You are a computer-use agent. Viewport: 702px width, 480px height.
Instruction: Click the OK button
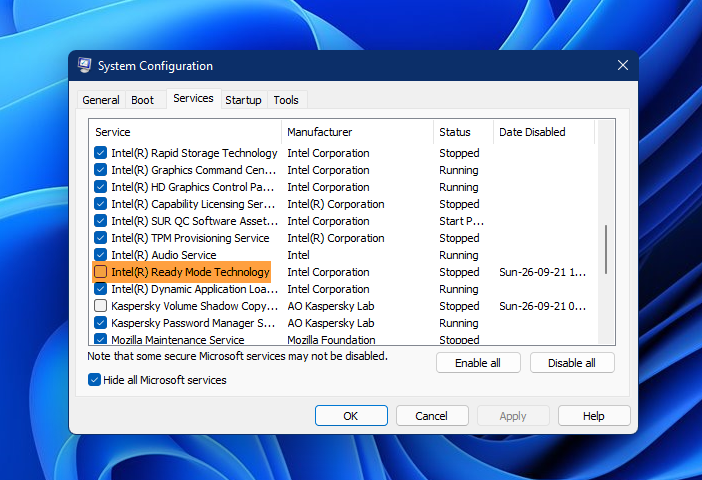(350, 416)
